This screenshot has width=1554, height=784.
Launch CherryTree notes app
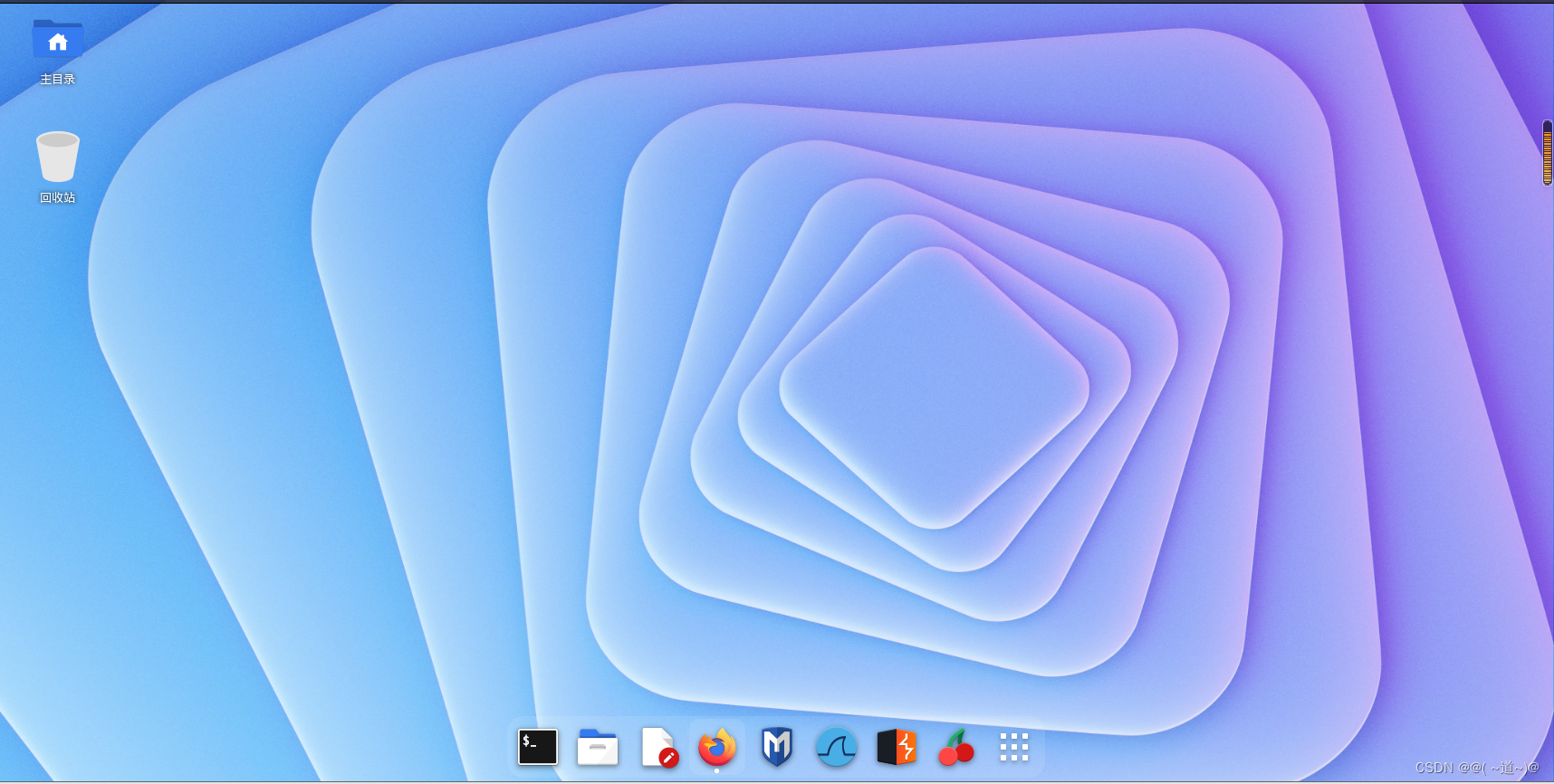[956, 748]
